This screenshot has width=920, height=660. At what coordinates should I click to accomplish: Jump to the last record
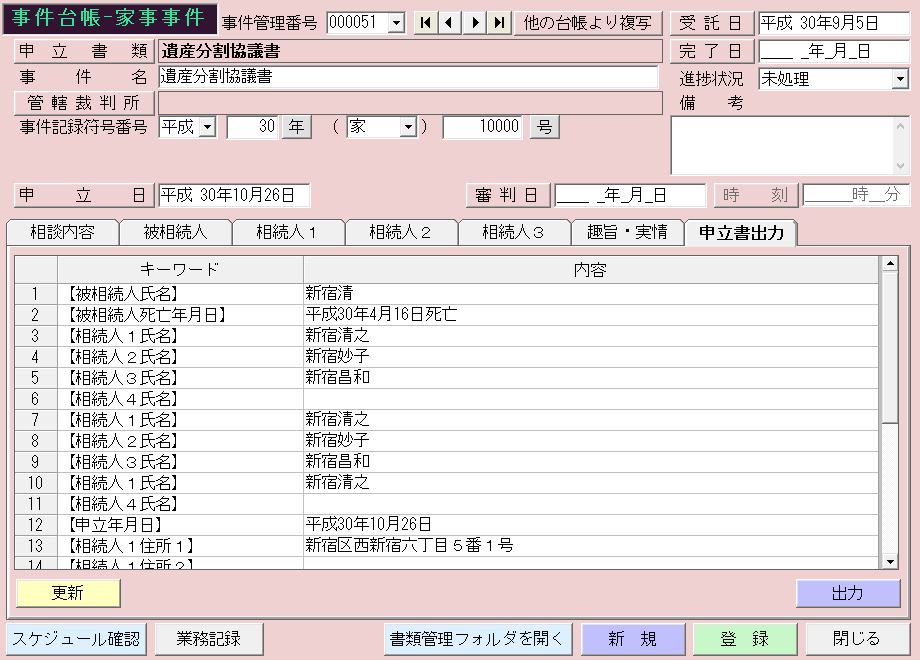[x=499, y=23]
